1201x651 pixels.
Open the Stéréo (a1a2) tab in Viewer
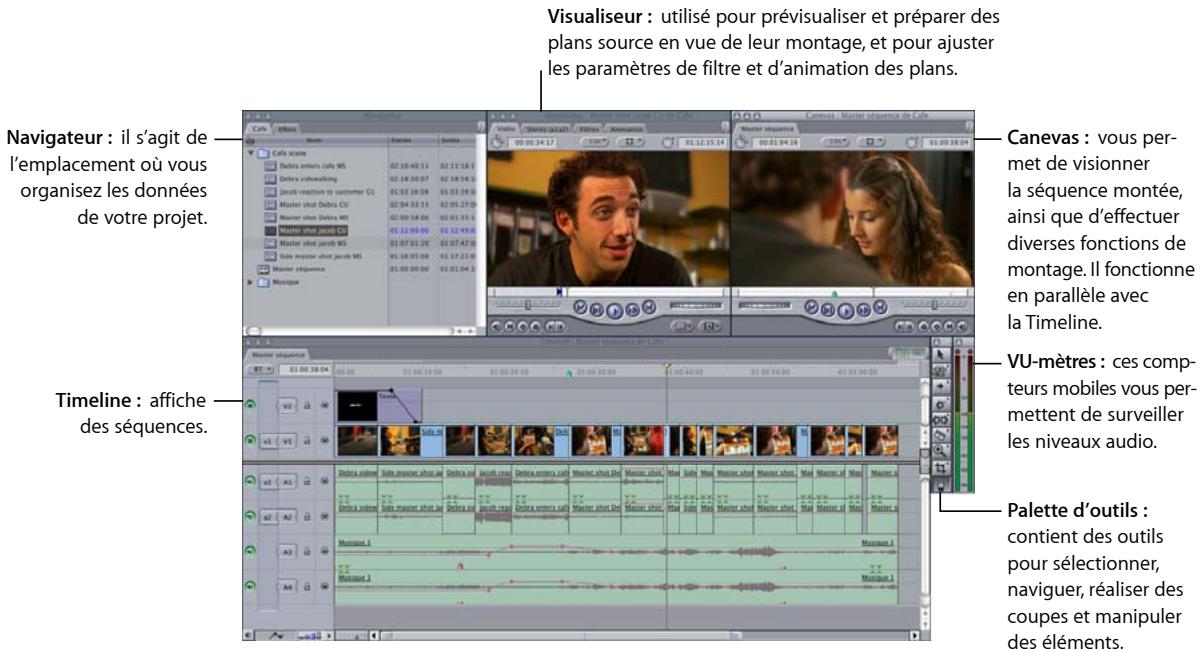549,128
